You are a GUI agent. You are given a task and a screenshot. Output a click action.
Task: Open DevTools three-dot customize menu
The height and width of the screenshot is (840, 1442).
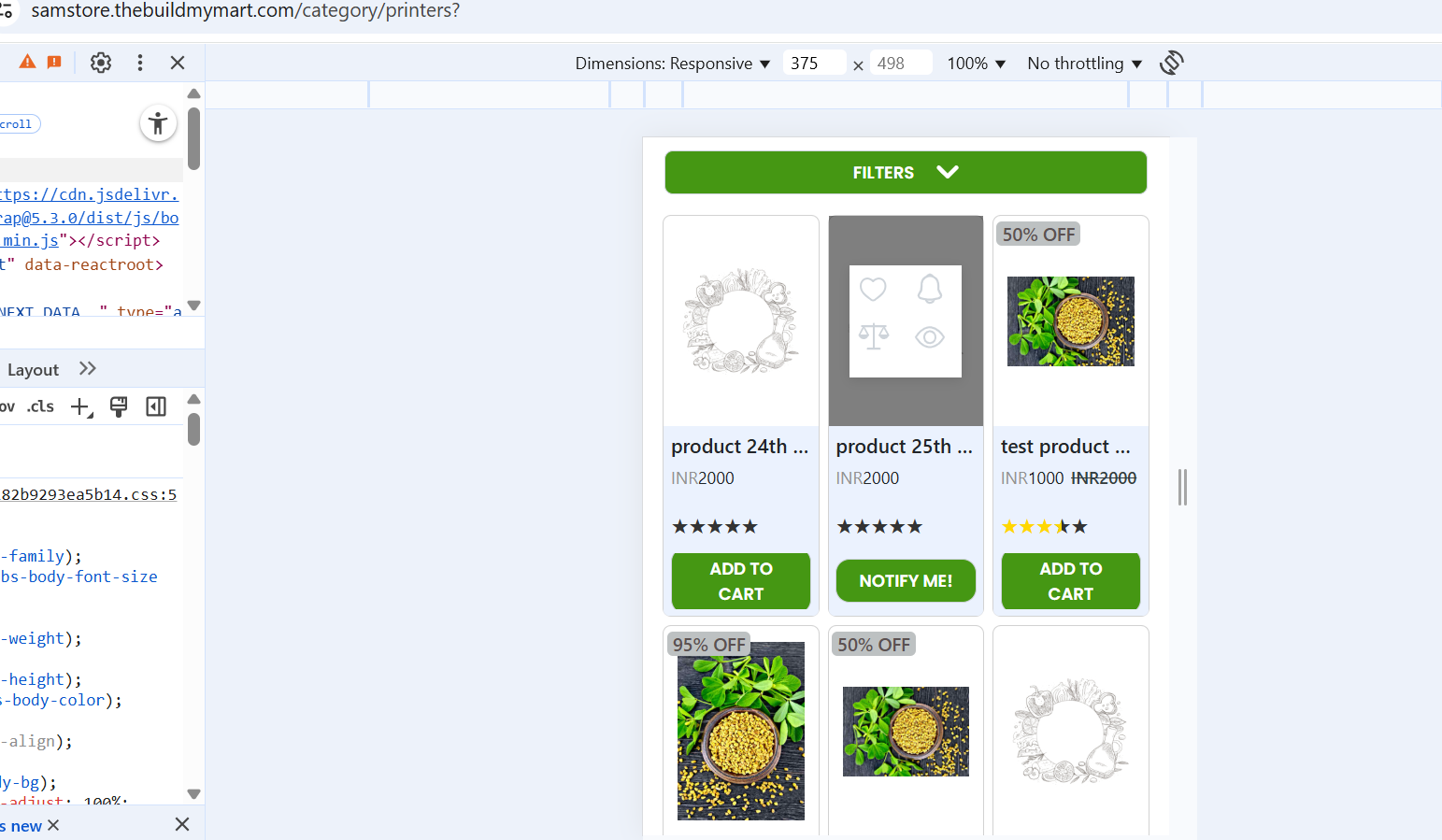[x=140, y=63]
